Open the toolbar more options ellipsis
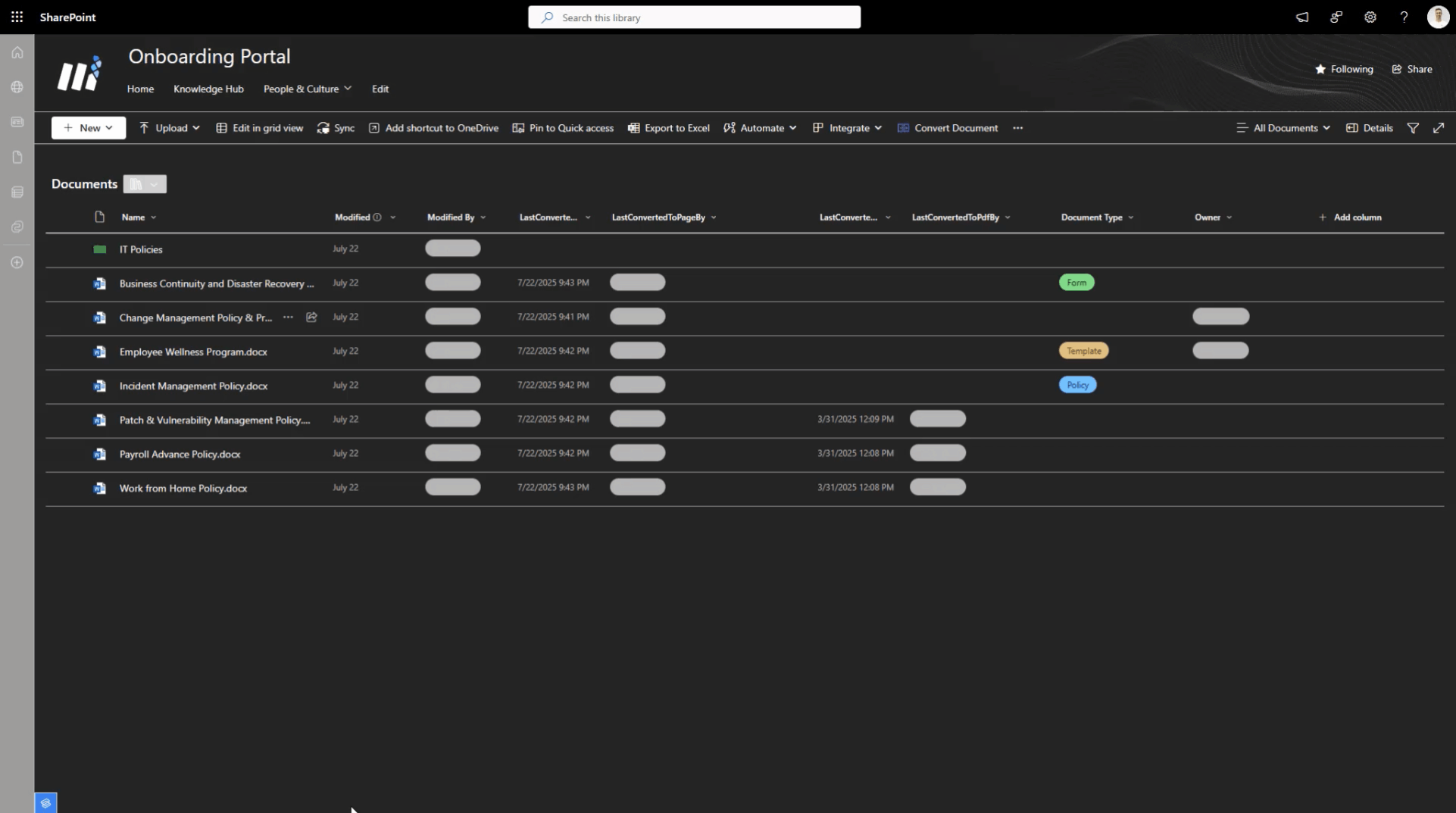The image size is (1456, 813). (1017, 128)
